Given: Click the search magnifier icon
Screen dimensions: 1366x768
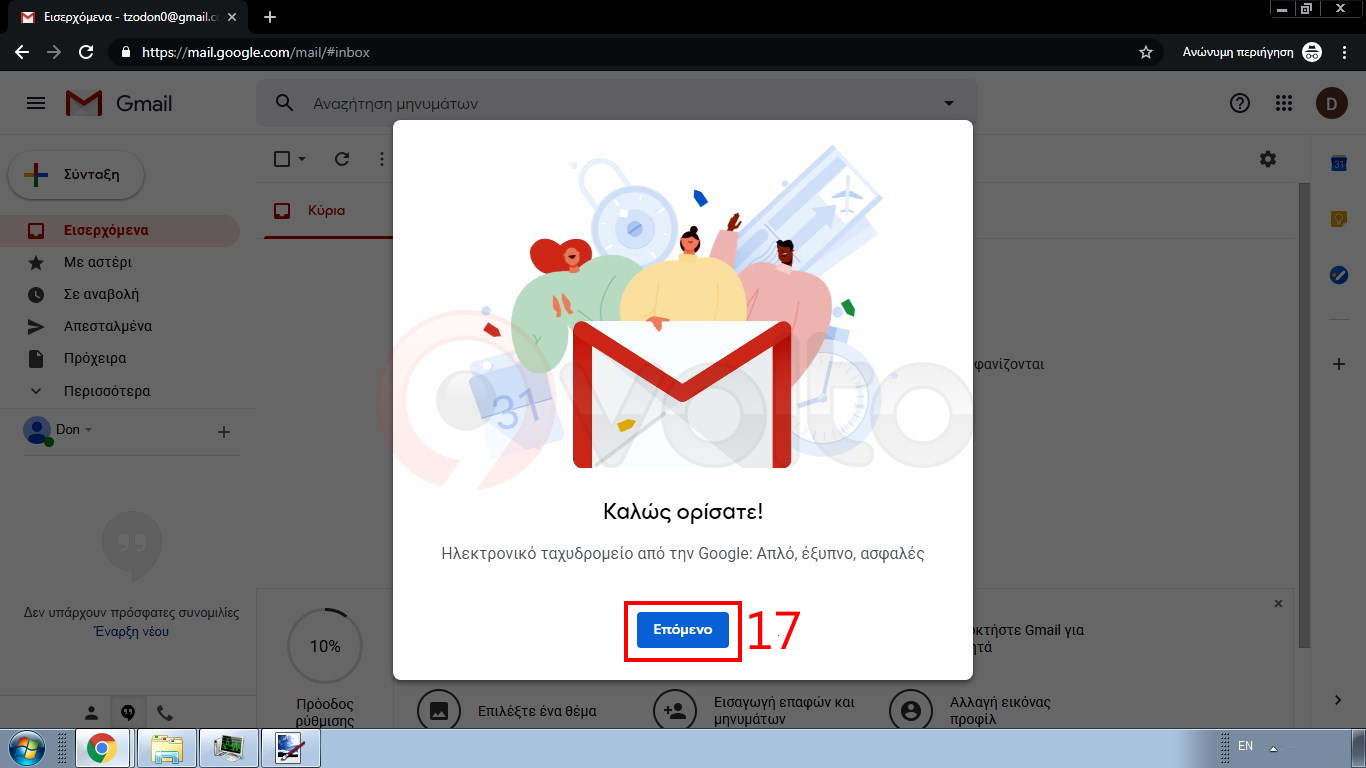Looking at the screenshot, I should [285, 103].
